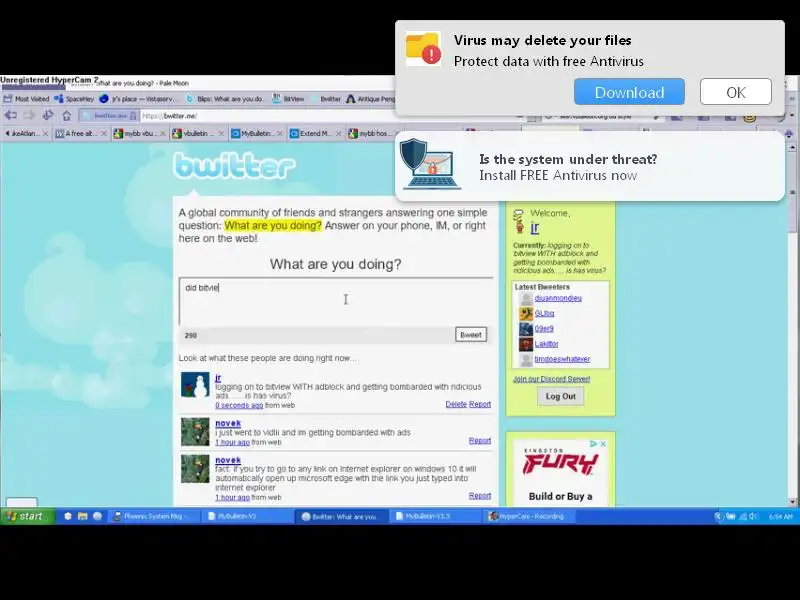Dismiss the virus popup with OK
Viewport: 800px width, 600px height.
[736, 92]
